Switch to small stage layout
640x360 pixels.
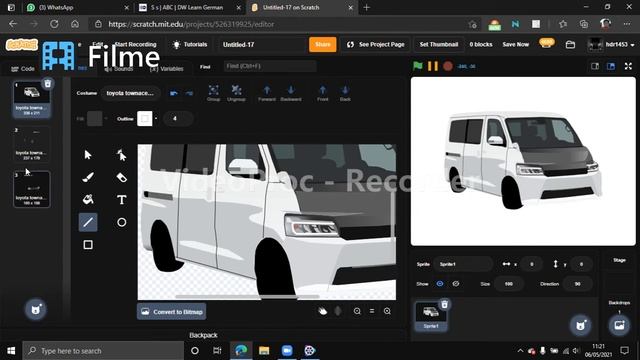595,66
